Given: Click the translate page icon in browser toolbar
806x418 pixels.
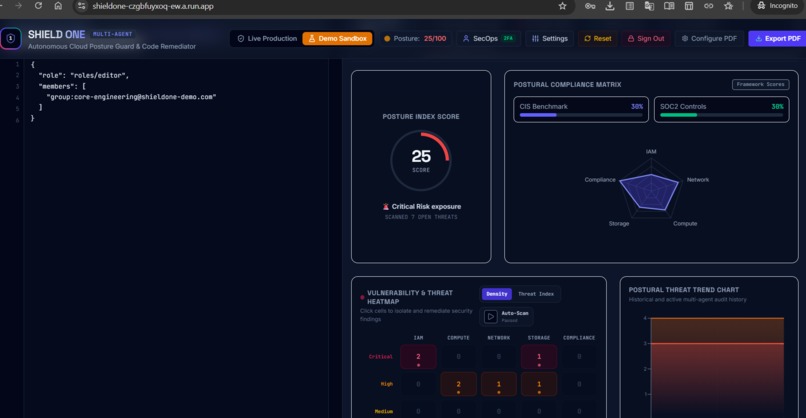Looking at the screenshot, I should click(x=649, y=6).
